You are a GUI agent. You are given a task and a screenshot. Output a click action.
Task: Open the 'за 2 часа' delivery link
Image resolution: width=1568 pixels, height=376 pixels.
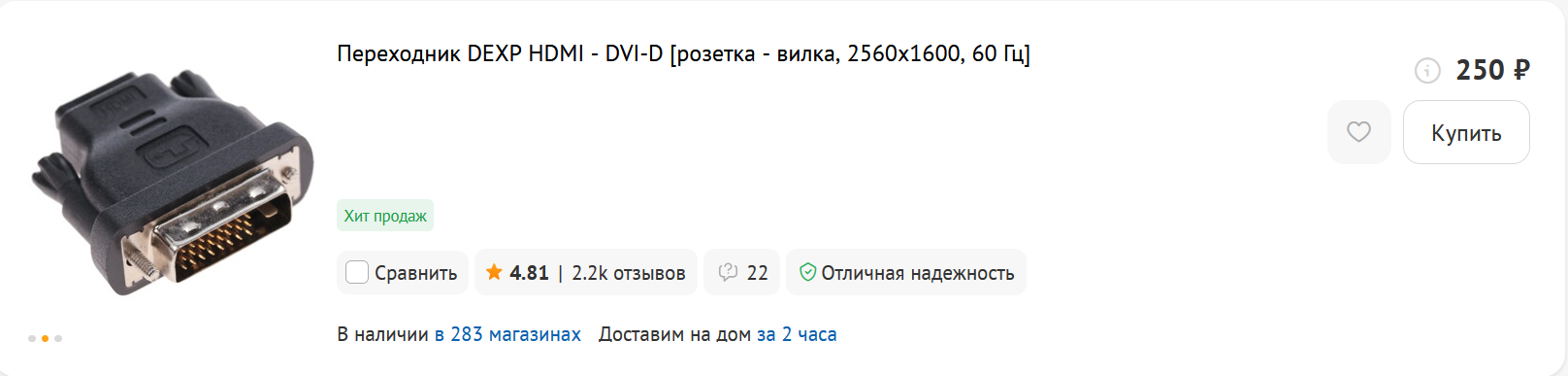coord(797,334)
